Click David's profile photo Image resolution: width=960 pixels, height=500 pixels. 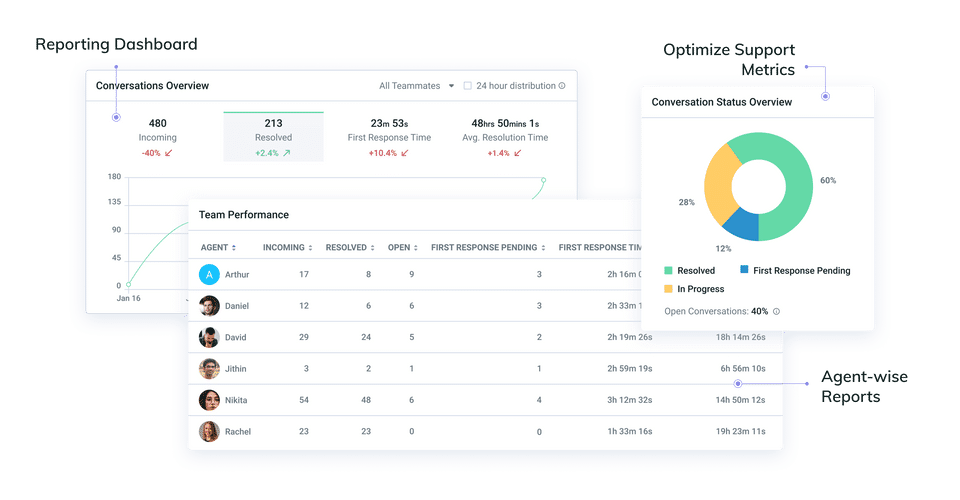(209, 337)
